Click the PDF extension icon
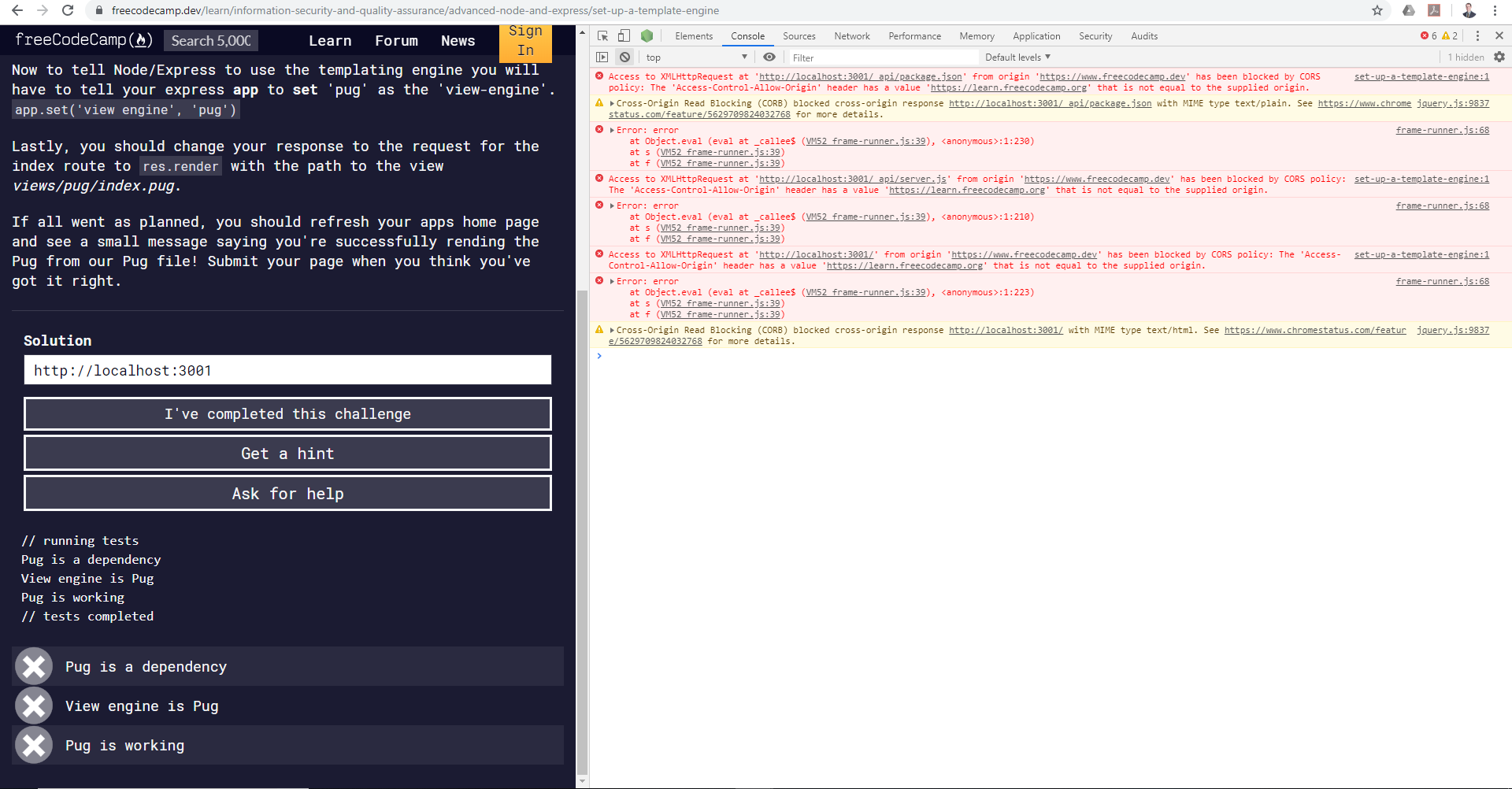Screen dimensions: 1512x789 click(1434, 10)
